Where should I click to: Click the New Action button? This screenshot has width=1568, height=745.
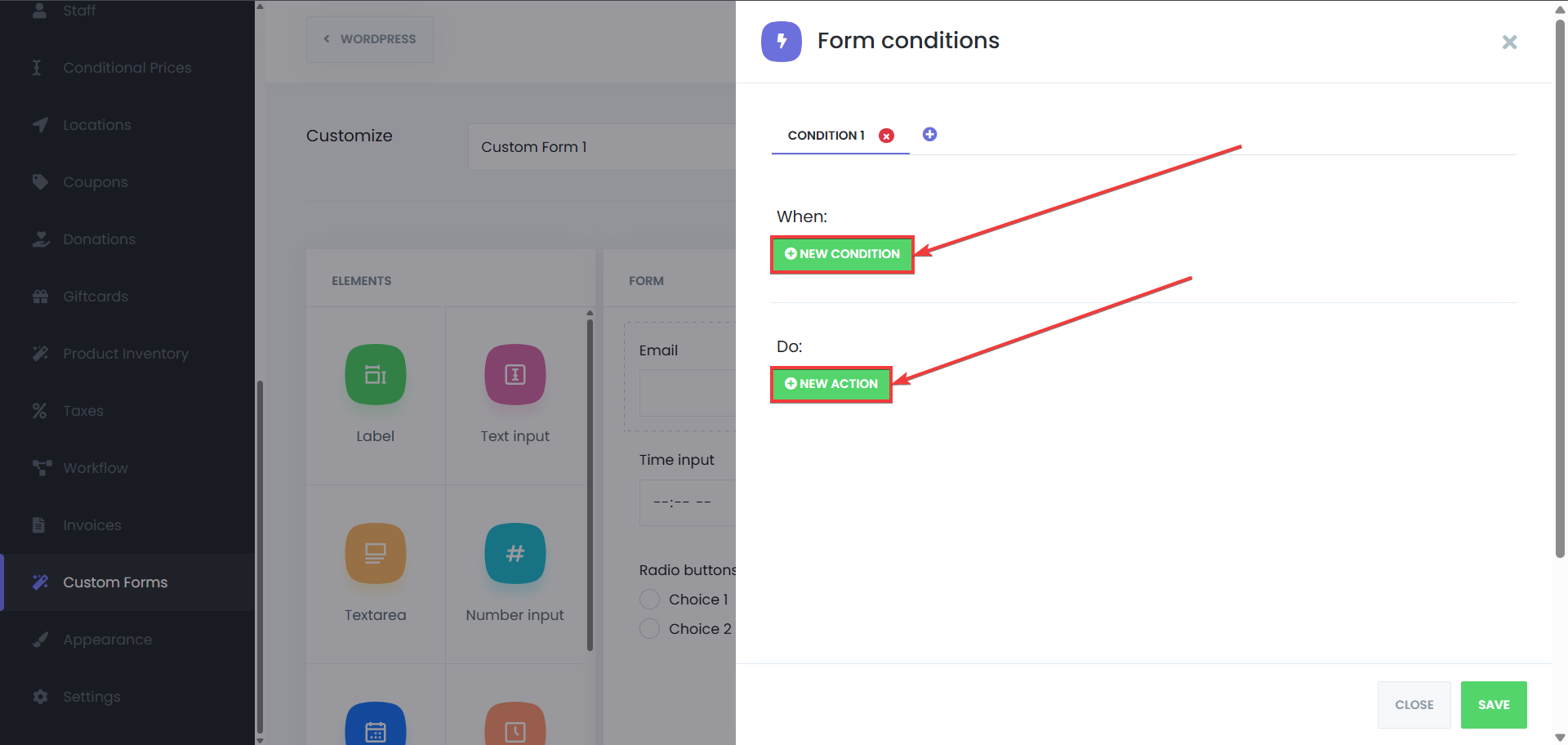coord(831,384)
